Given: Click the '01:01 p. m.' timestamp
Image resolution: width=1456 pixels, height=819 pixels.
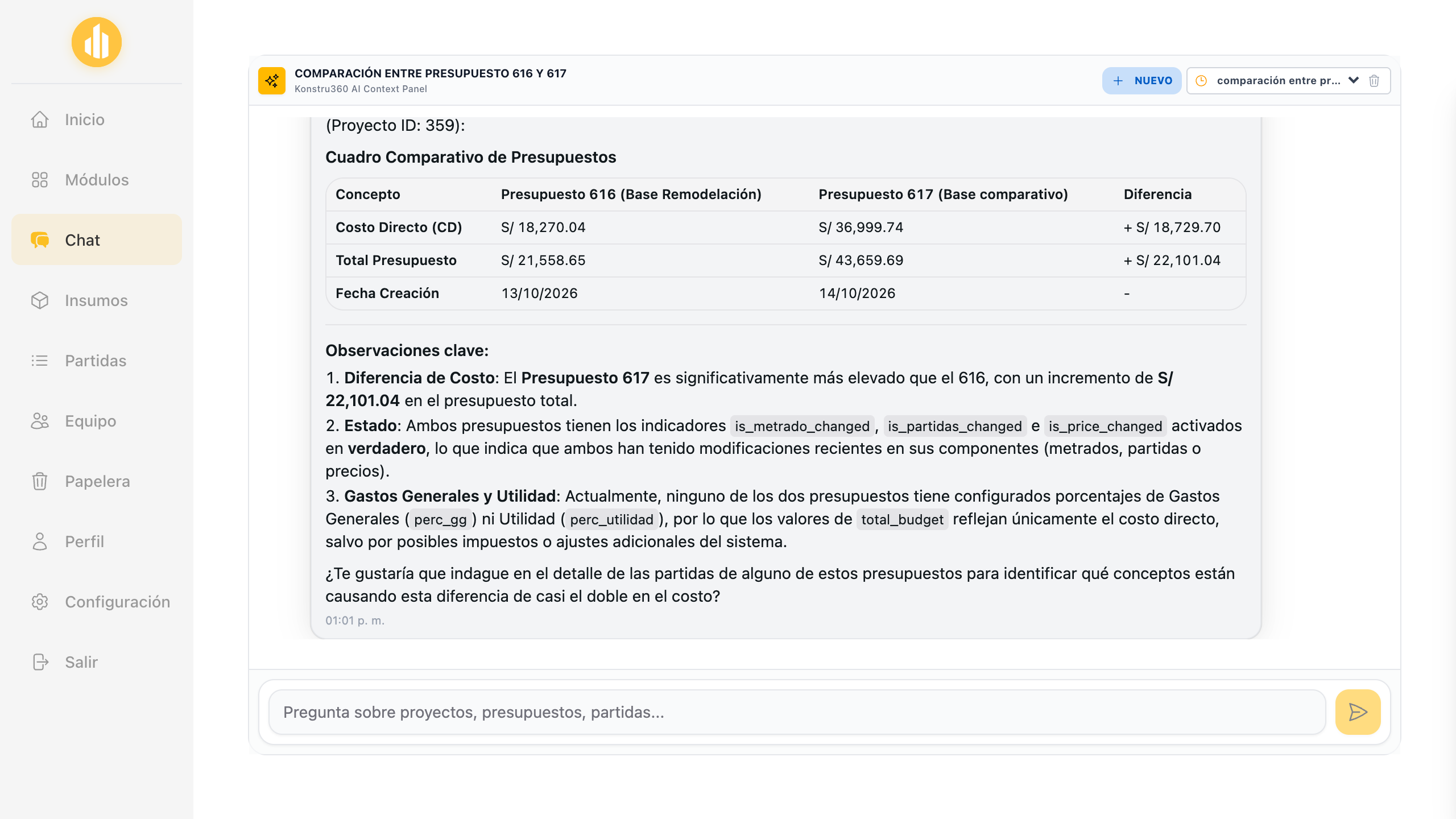Looking at the screenshot, I should coord(355,621).
